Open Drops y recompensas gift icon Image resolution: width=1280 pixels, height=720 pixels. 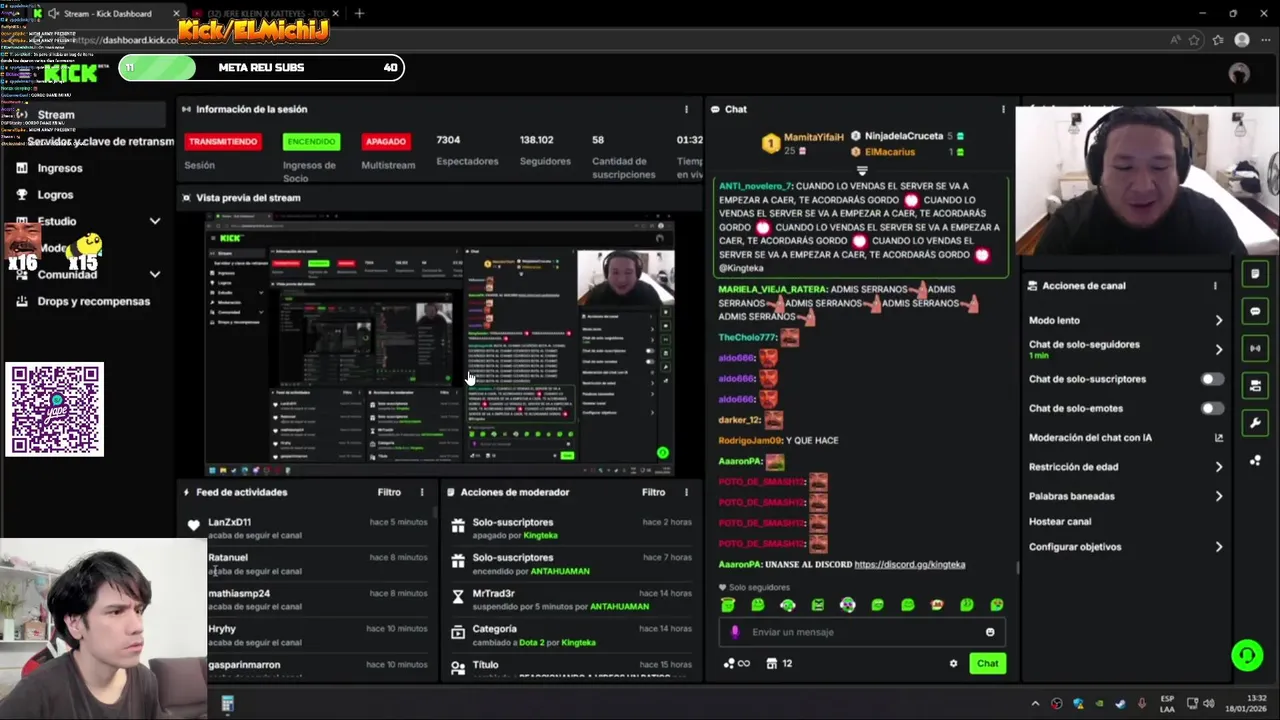pyautogui.click(x=22, y=301)
